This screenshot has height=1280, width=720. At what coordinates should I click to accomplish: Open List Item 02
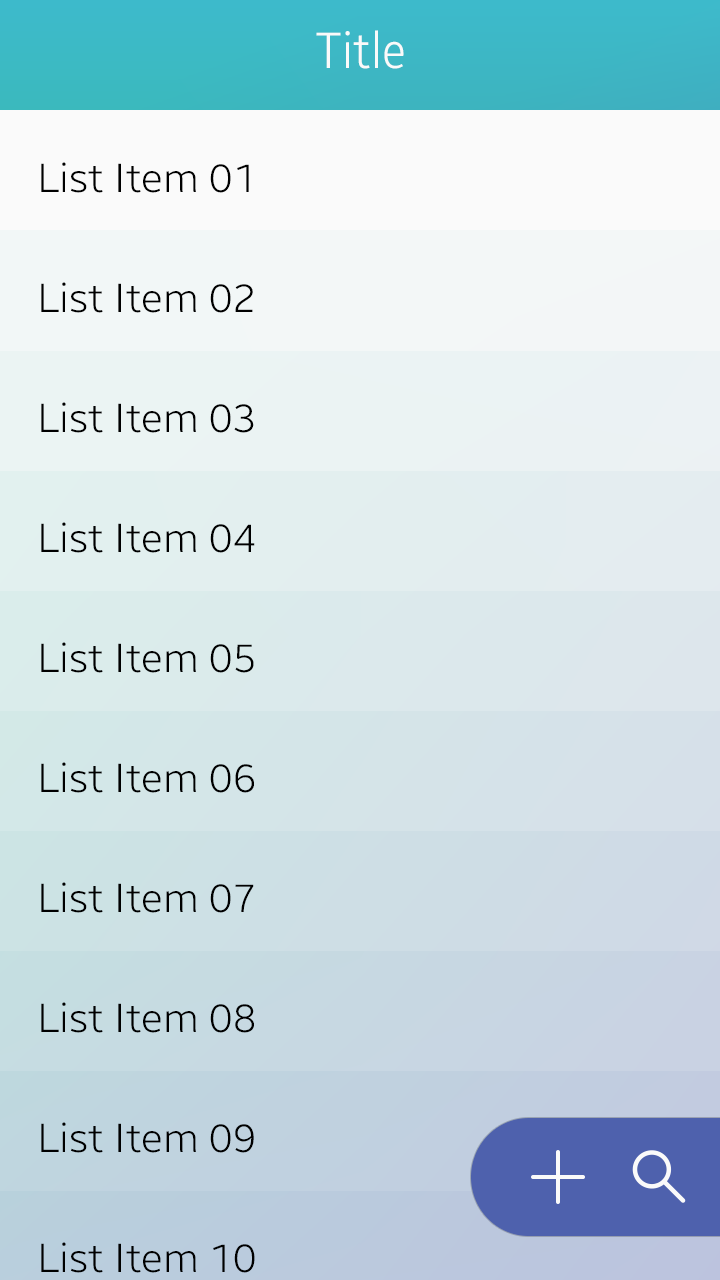coord(147,299)
